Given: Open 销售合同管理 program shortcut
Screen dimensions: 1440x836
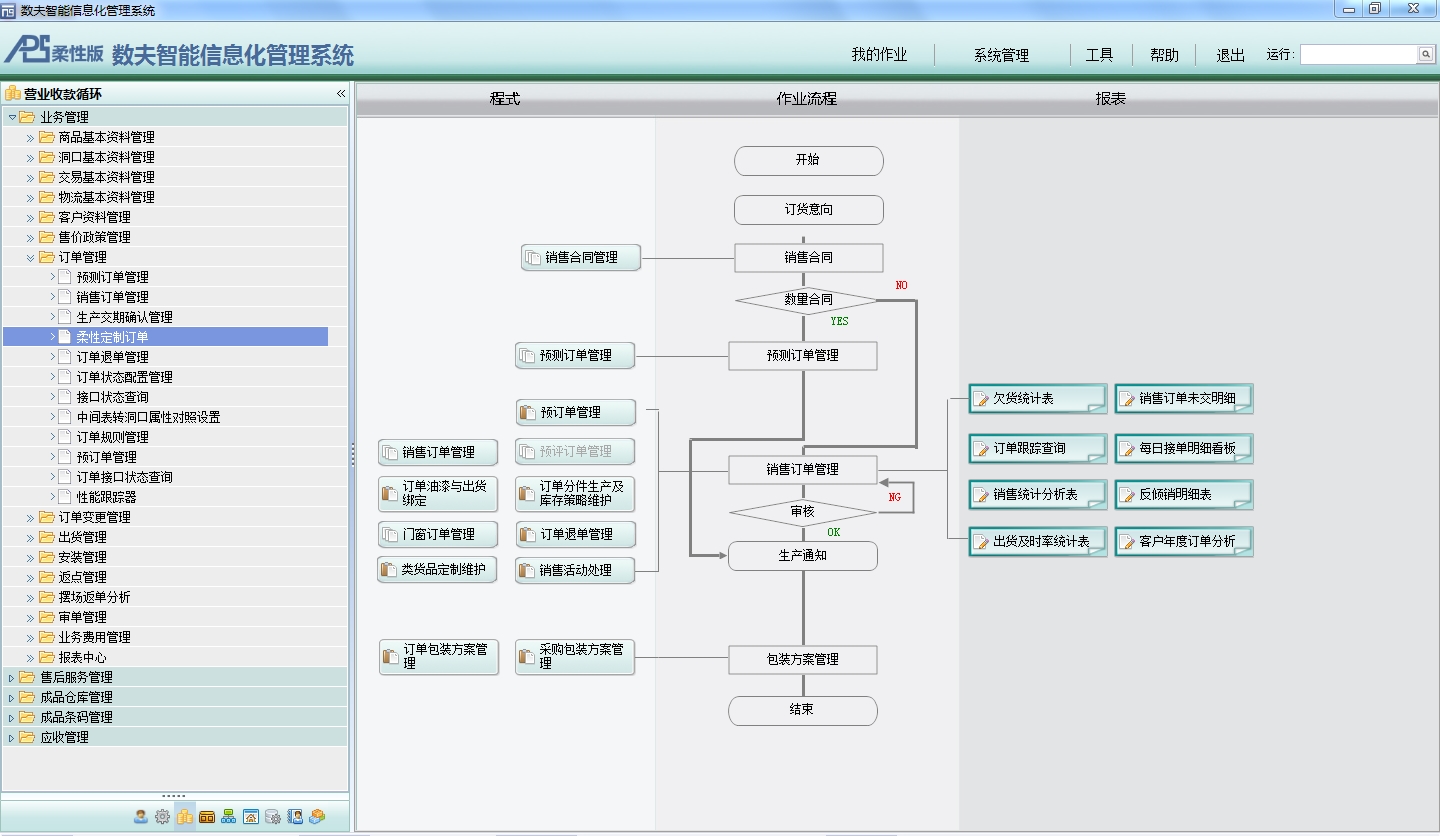Looking at the screenshot, I should point(581,257).
